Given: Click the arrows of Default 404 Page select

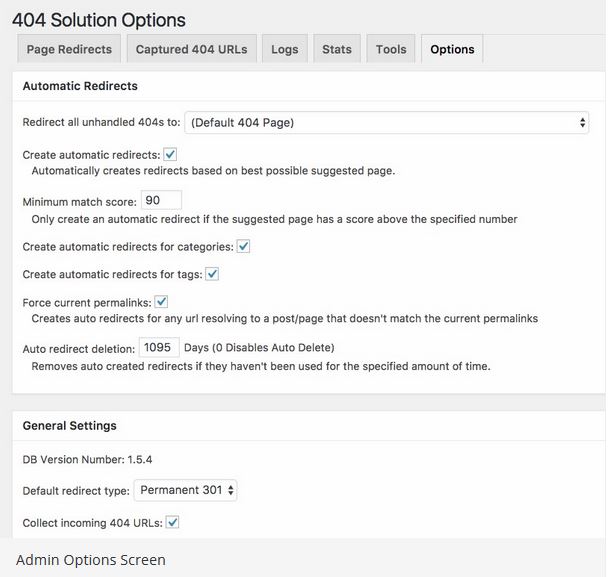Looking at the screenshot, I should point(582,123).
